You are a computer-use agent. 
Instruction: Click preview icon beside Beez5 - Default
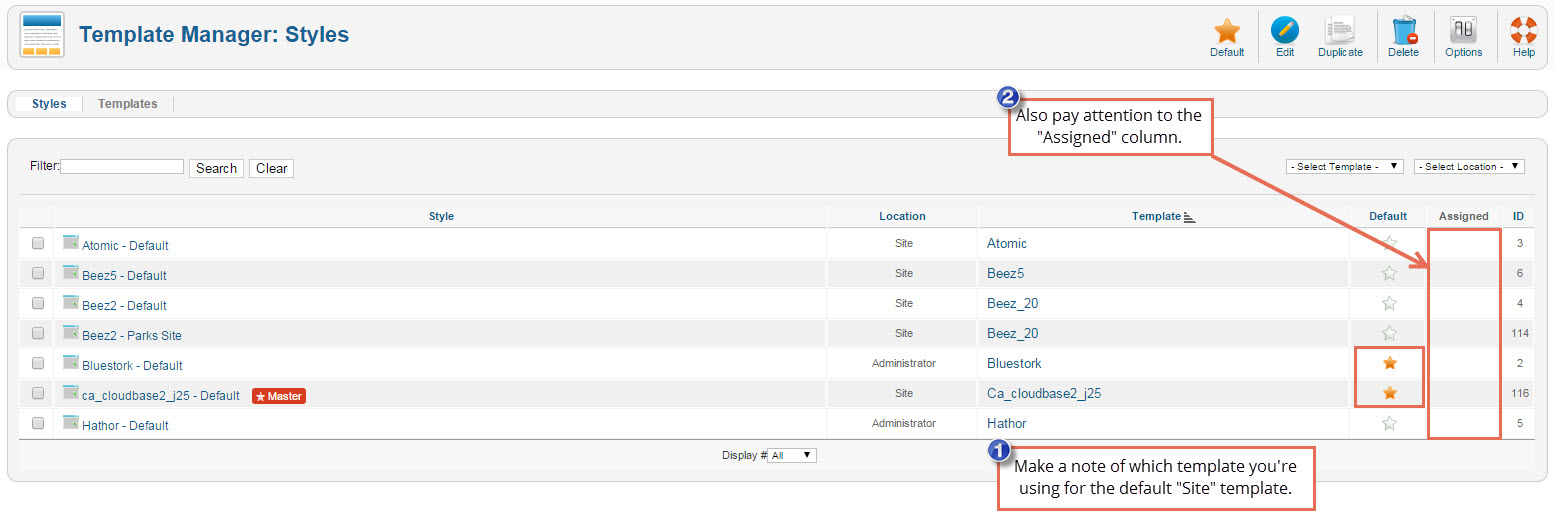click(x=71, y=272)
